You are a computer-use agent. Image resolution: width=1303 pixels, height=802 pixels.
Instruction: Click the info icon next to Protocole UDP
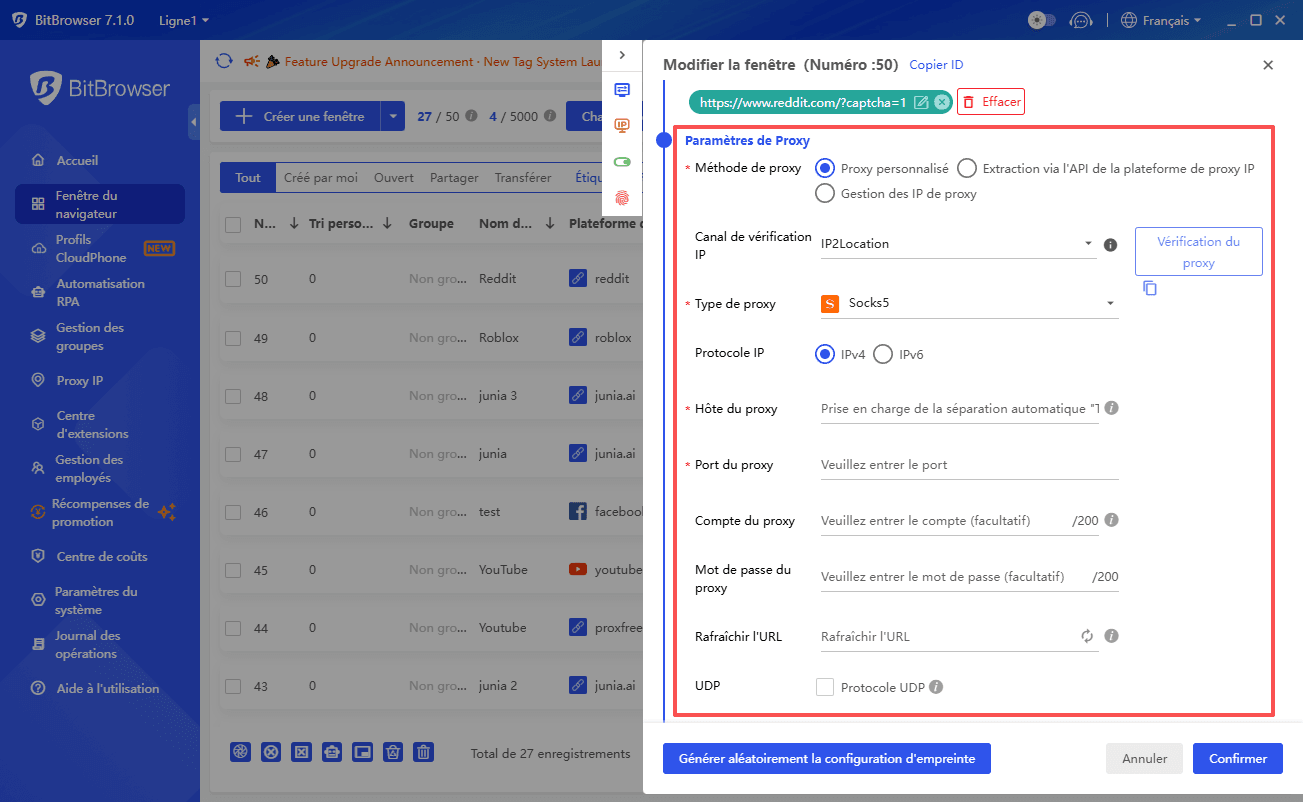click(x=936, y=687)
